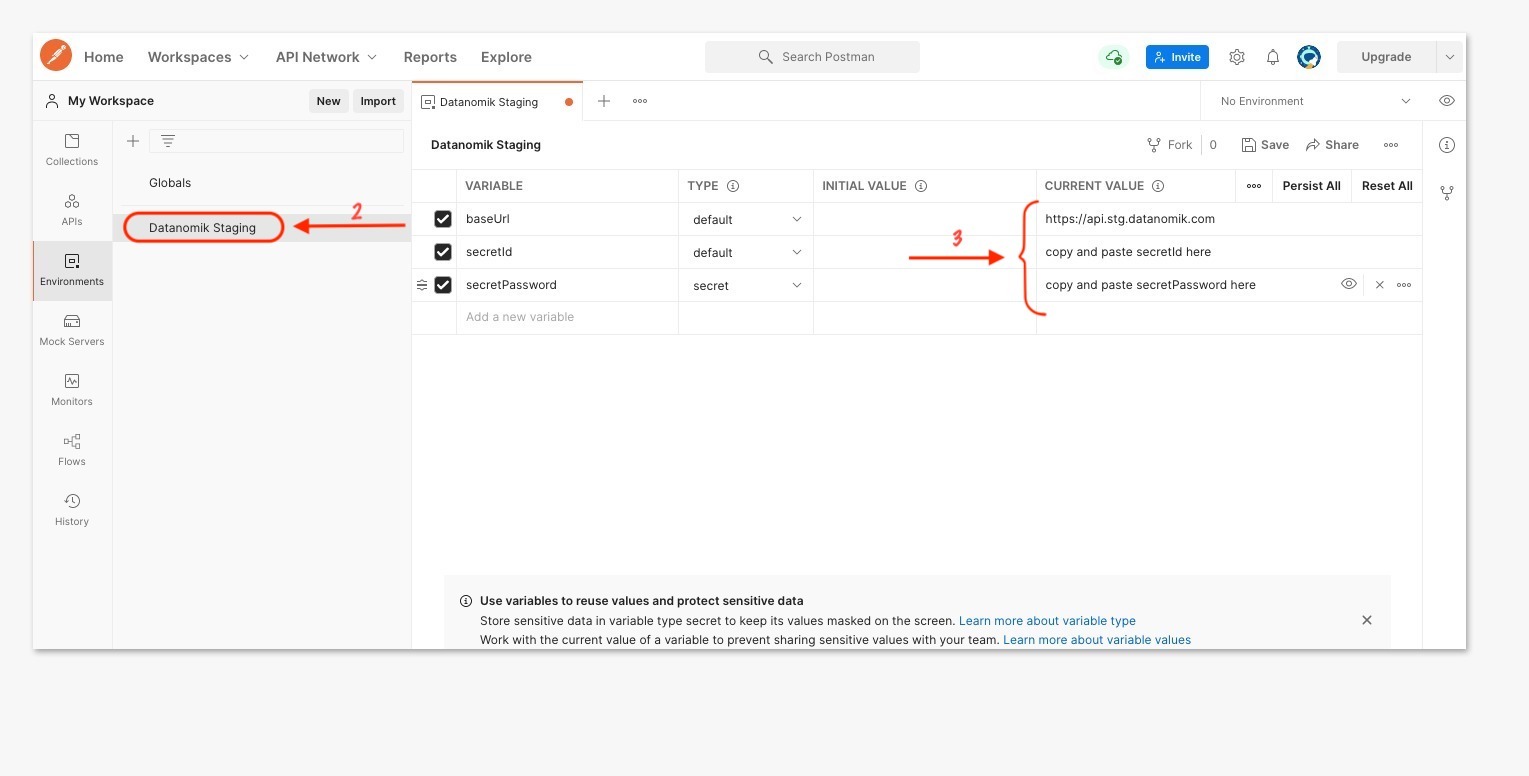Click the secretId current value field
This screenshot has height=776, width=1529.
point(1229,252)
